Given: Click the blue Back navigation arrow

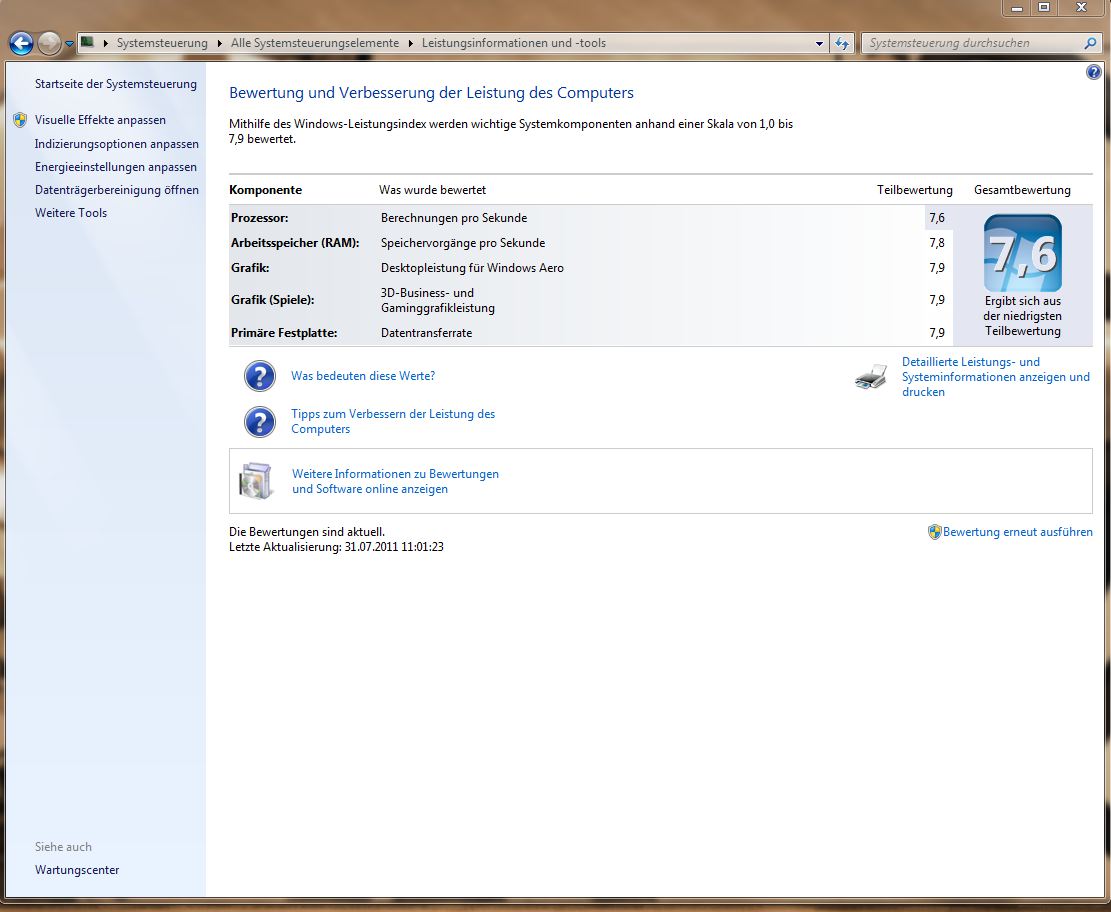Looking at the screenshot, I should 21,43.
